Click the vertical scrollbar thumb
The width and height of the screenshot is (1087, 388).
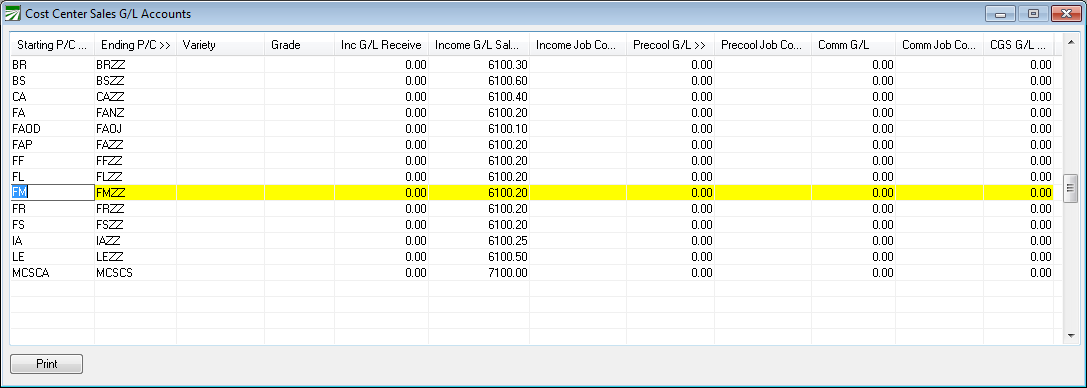point(1070,187)
